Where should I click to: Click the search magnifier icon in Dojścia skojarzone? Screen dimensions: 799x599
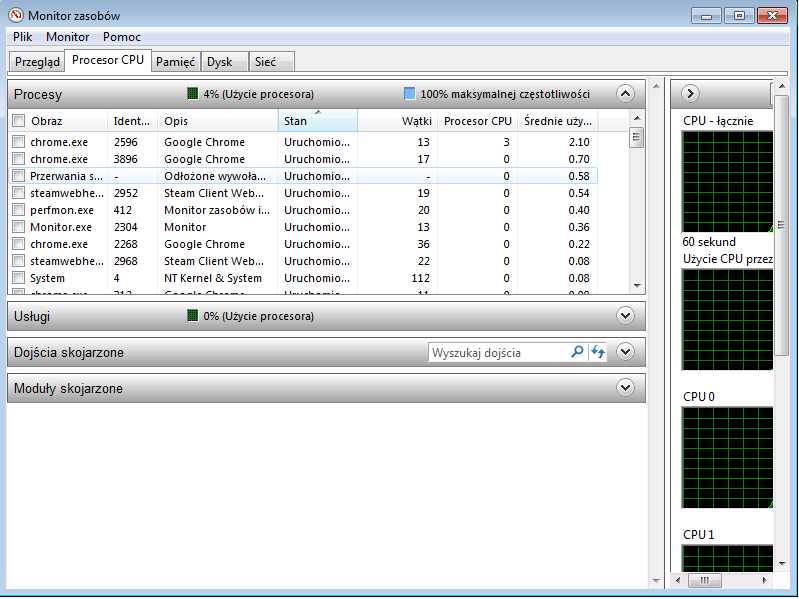click(x=577, y=352)
